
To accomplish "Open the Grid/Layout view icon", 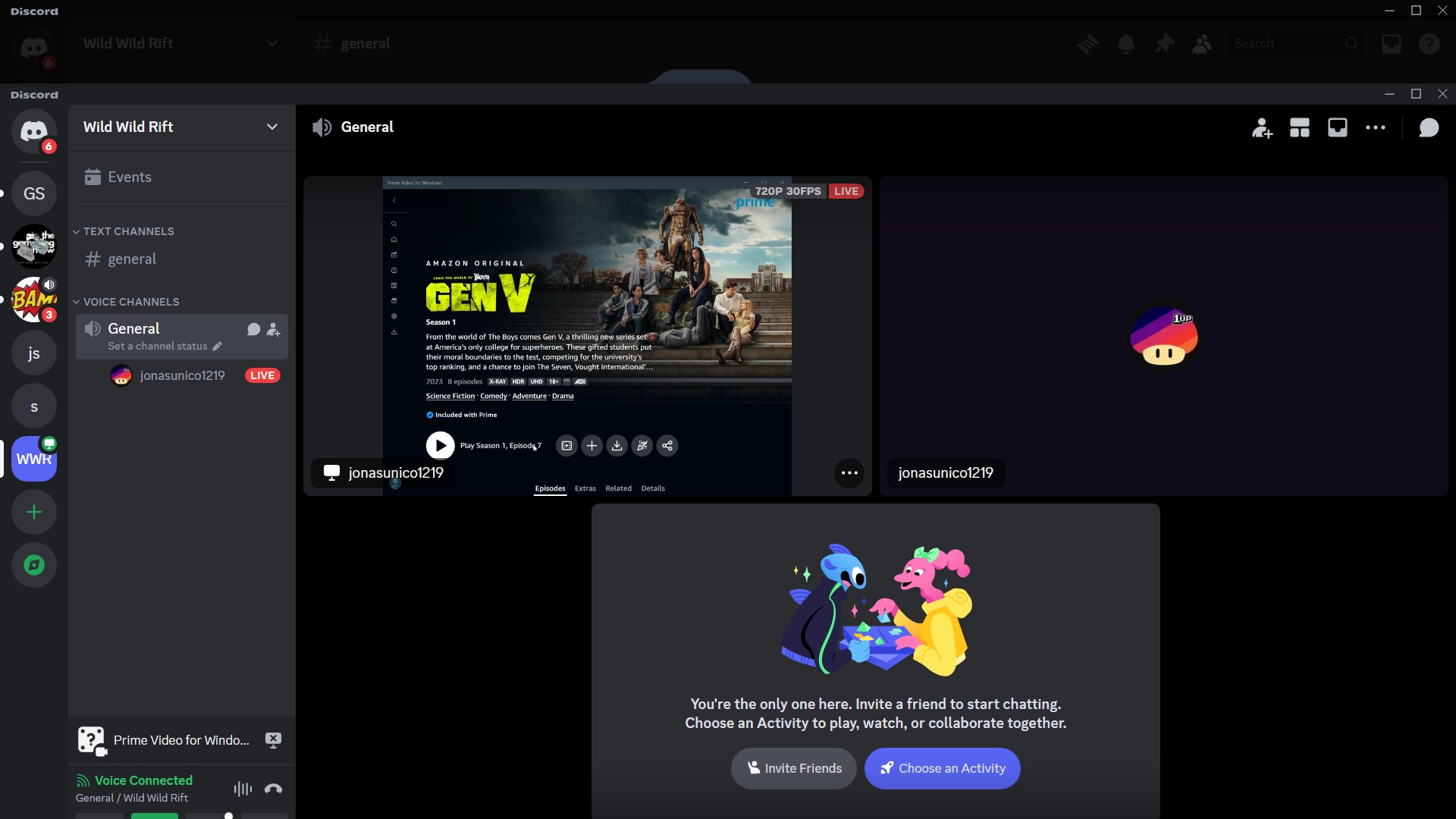I will (1299, 127).
